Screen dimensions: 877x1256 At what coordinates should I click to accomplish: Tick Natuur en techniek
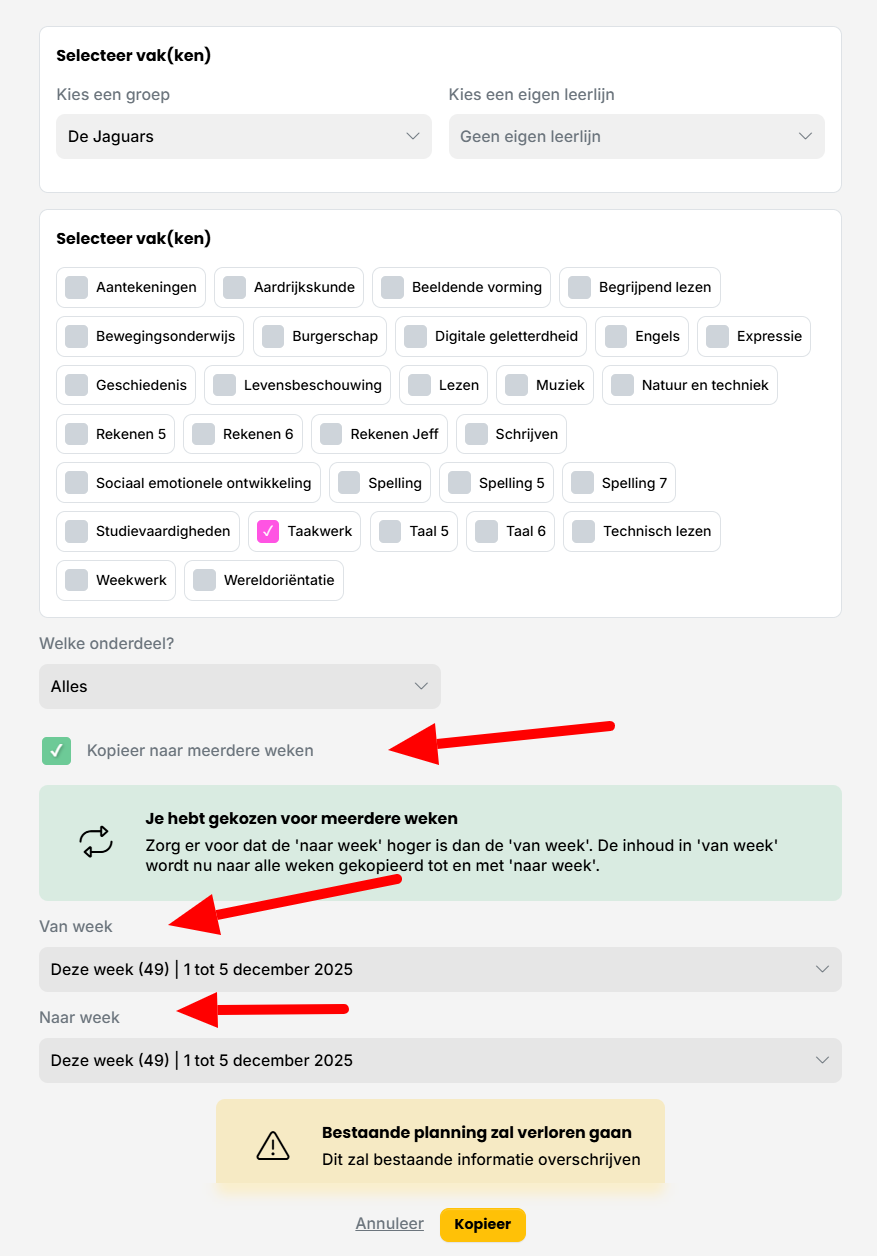(x=623, y=385)
